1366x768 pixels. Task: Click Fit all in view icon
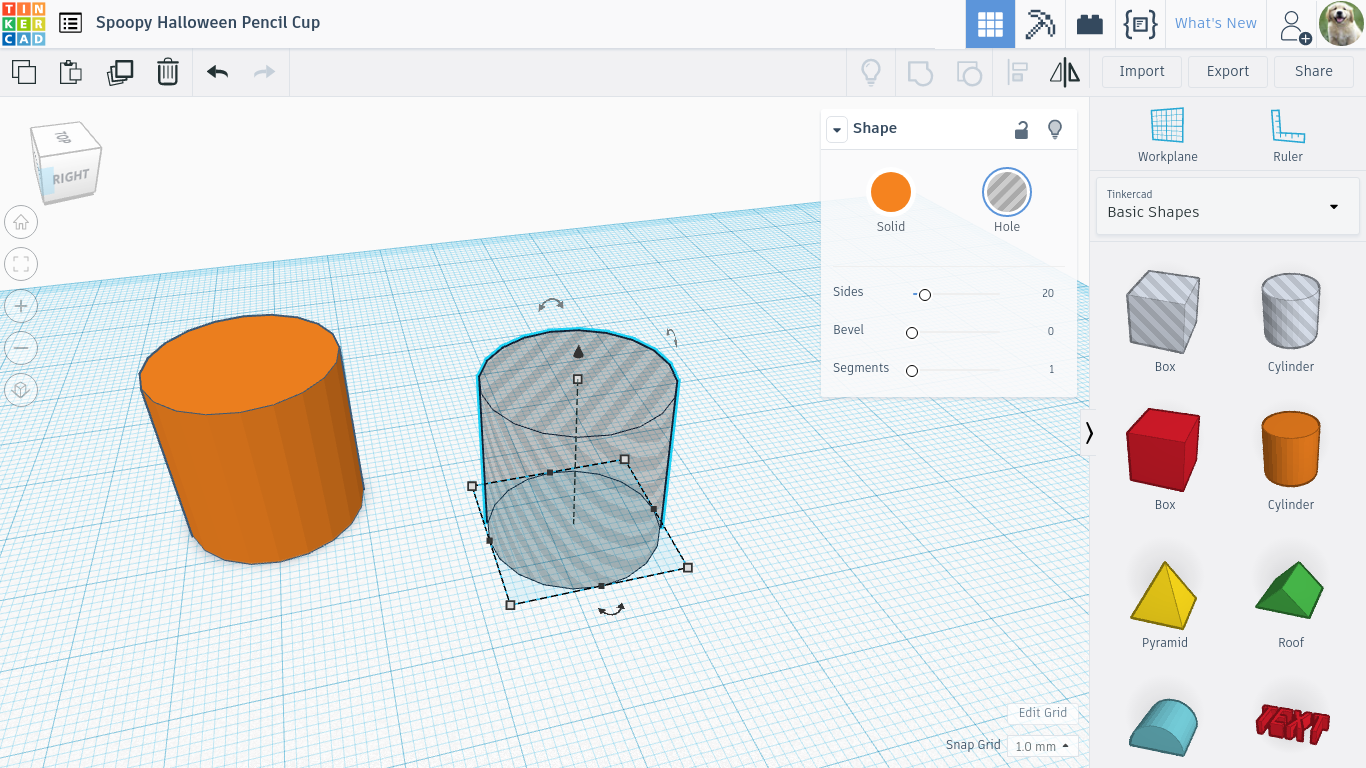(x=21, y=264)
